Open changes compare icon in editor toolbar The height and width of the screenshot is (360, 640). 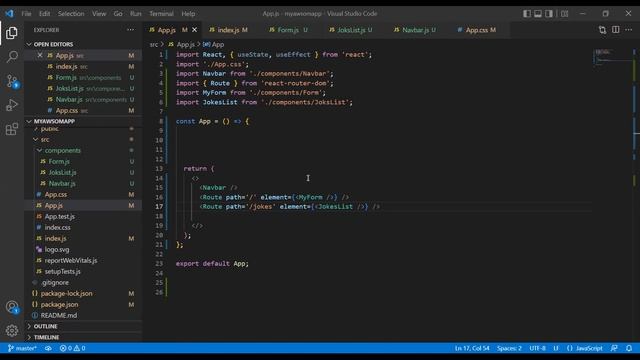tap(602, 30)
